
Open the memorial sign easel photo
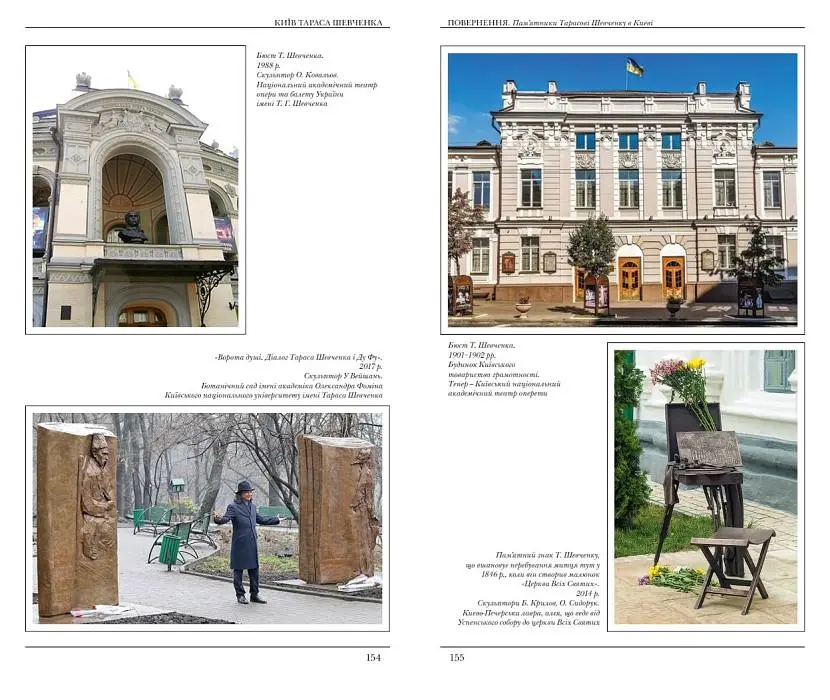(706, 487)
